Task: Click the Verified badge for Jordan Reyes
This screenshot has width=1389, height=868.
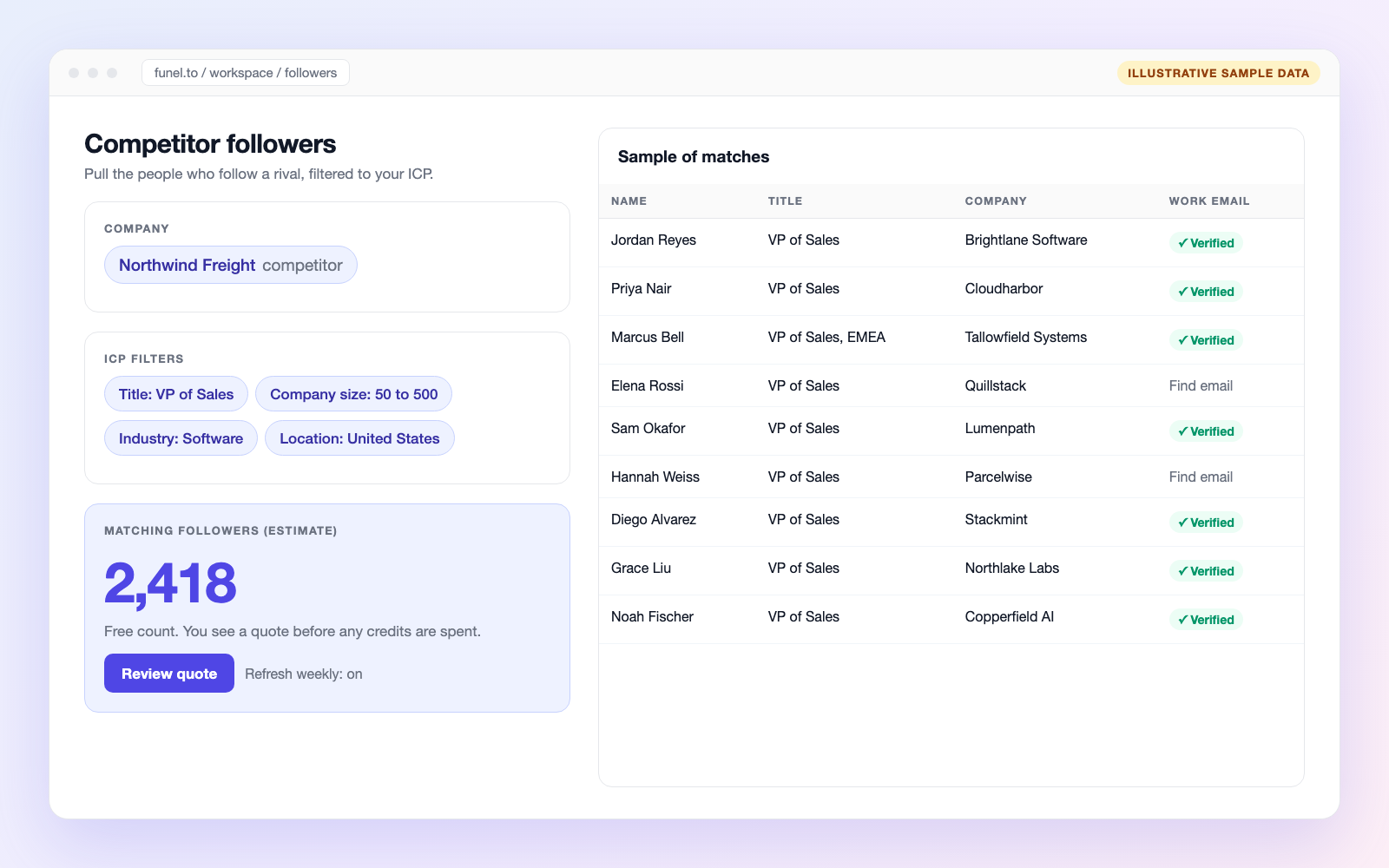Action: tap(1206, 243)
